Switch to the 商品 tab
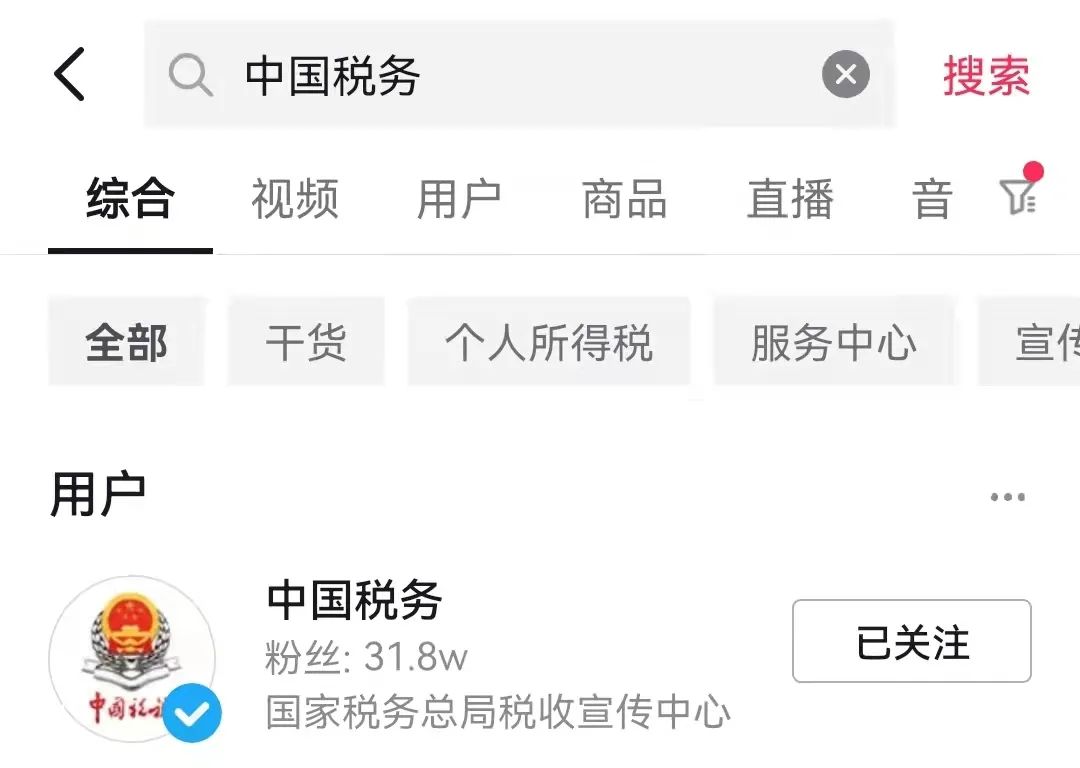Image resolution: width=1080 pixels, height=768 pixels. [x=625, y=199]
